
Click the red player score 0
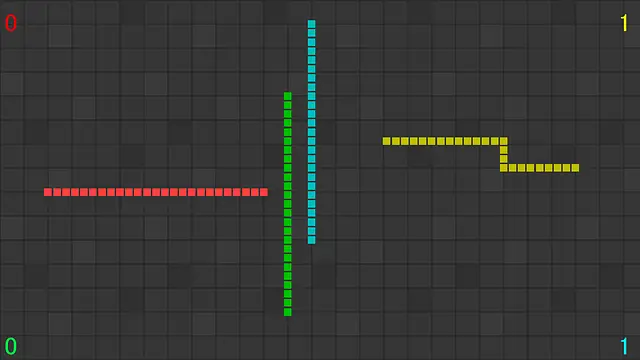[x=11, y=23]
